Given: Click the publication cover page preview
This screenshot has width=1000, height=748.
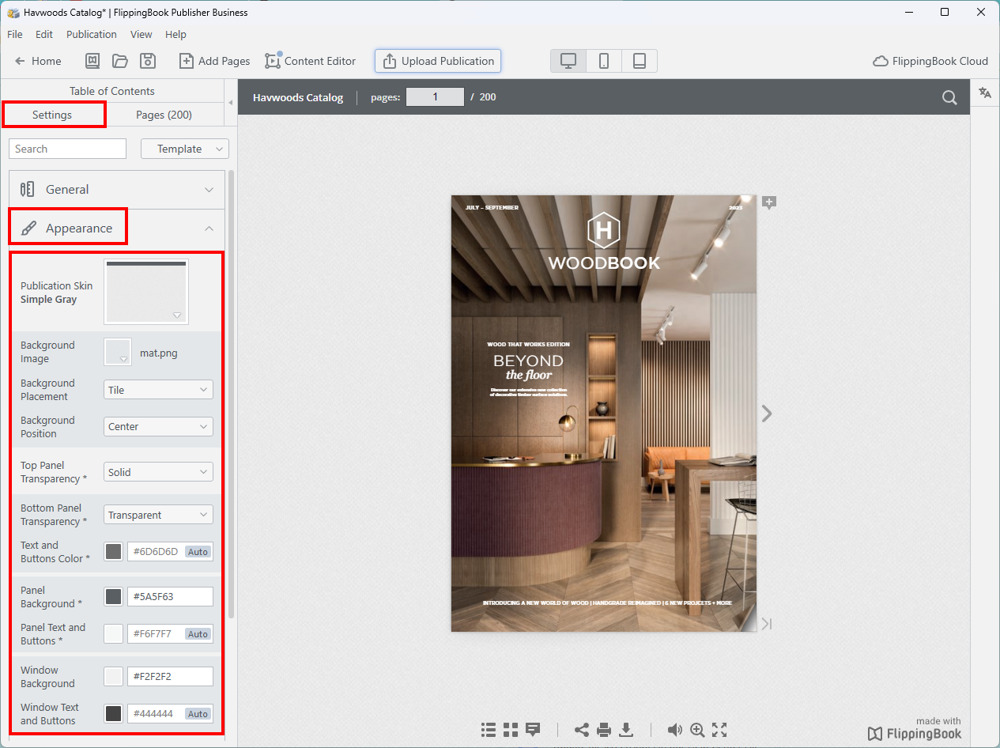Looking at the screenshot, I should 603,413.
